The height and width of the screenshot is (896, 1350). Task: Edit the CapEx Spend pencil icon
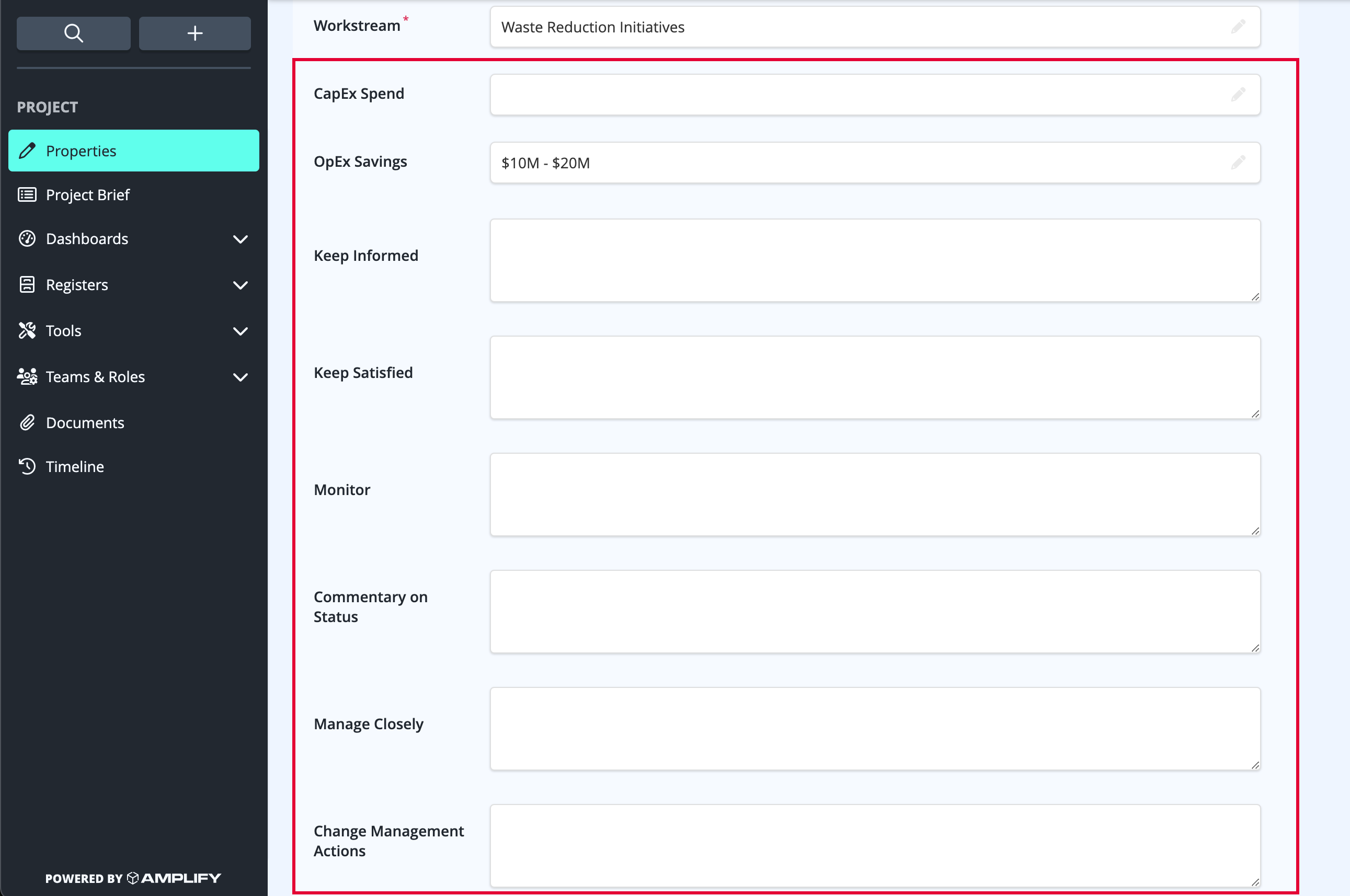(x=1238, y=94)
